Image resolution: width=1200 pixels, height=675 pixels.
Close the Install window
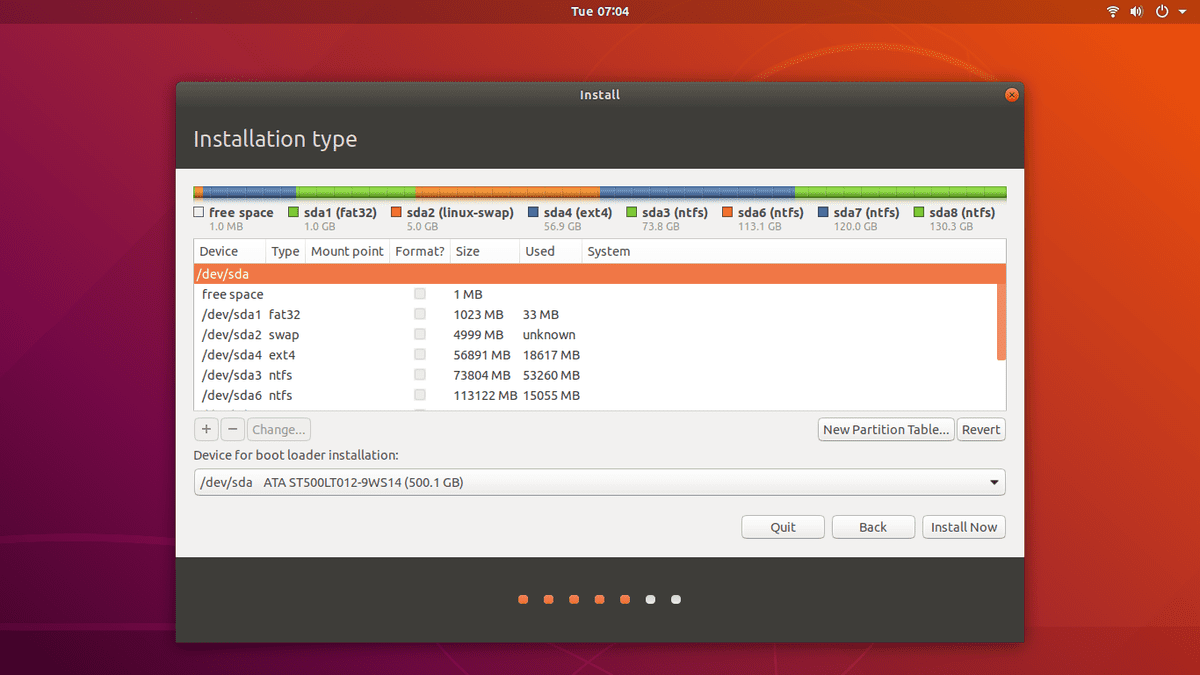click(x=1011, y=95)
